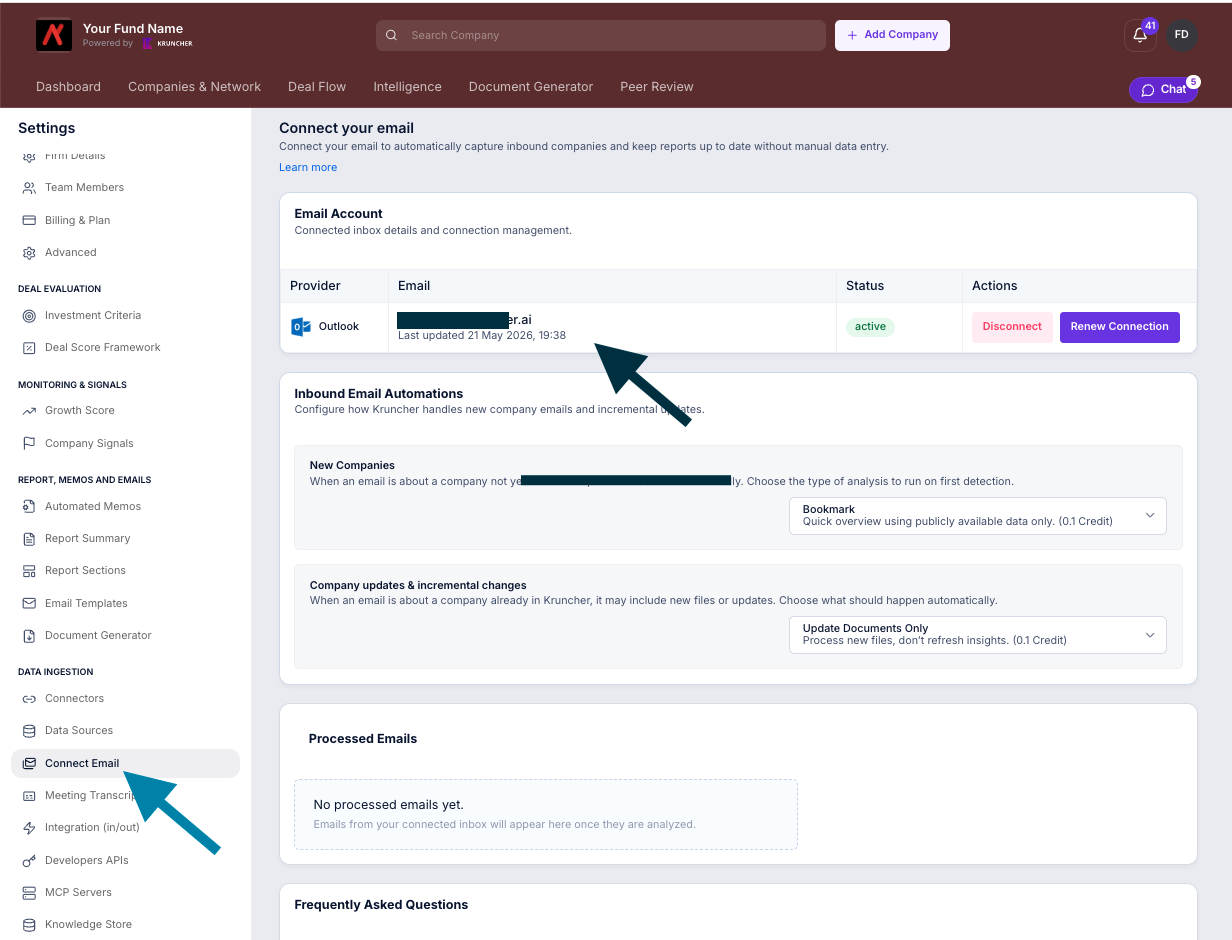
Task: Click the Report Summary document icon
Action: pos(29,539)
